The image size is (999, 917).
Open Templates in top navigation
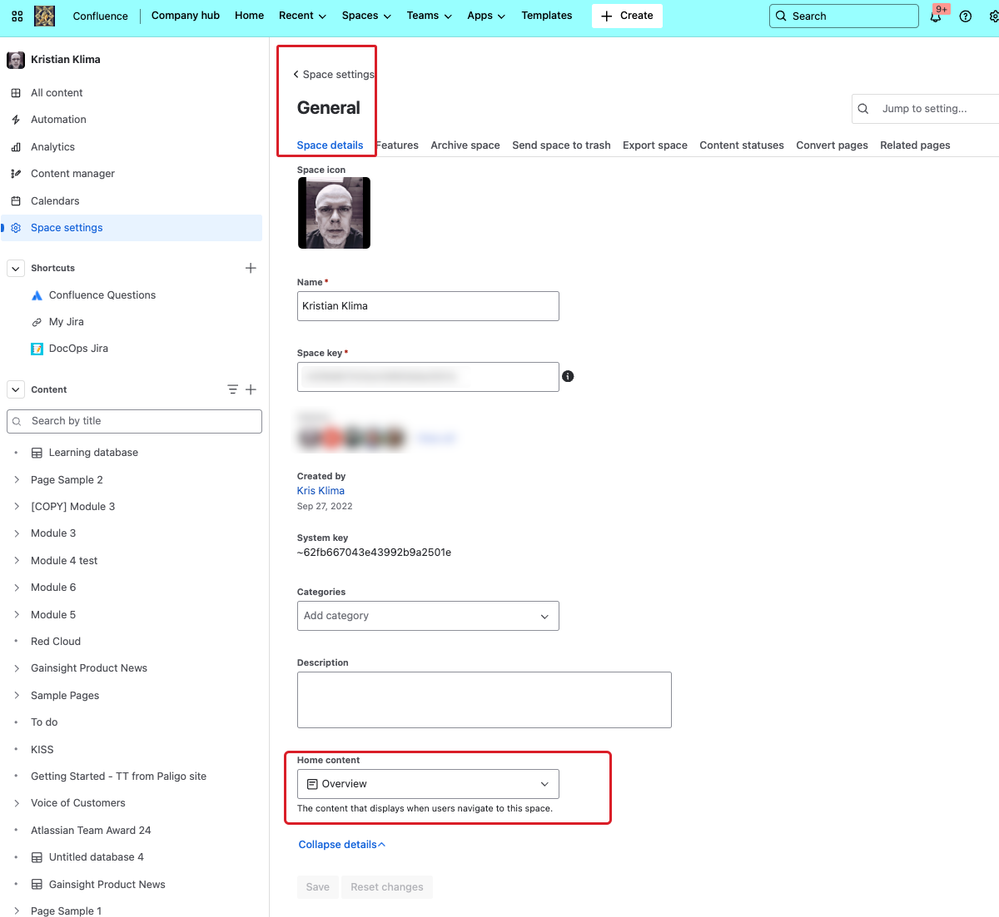547,16
